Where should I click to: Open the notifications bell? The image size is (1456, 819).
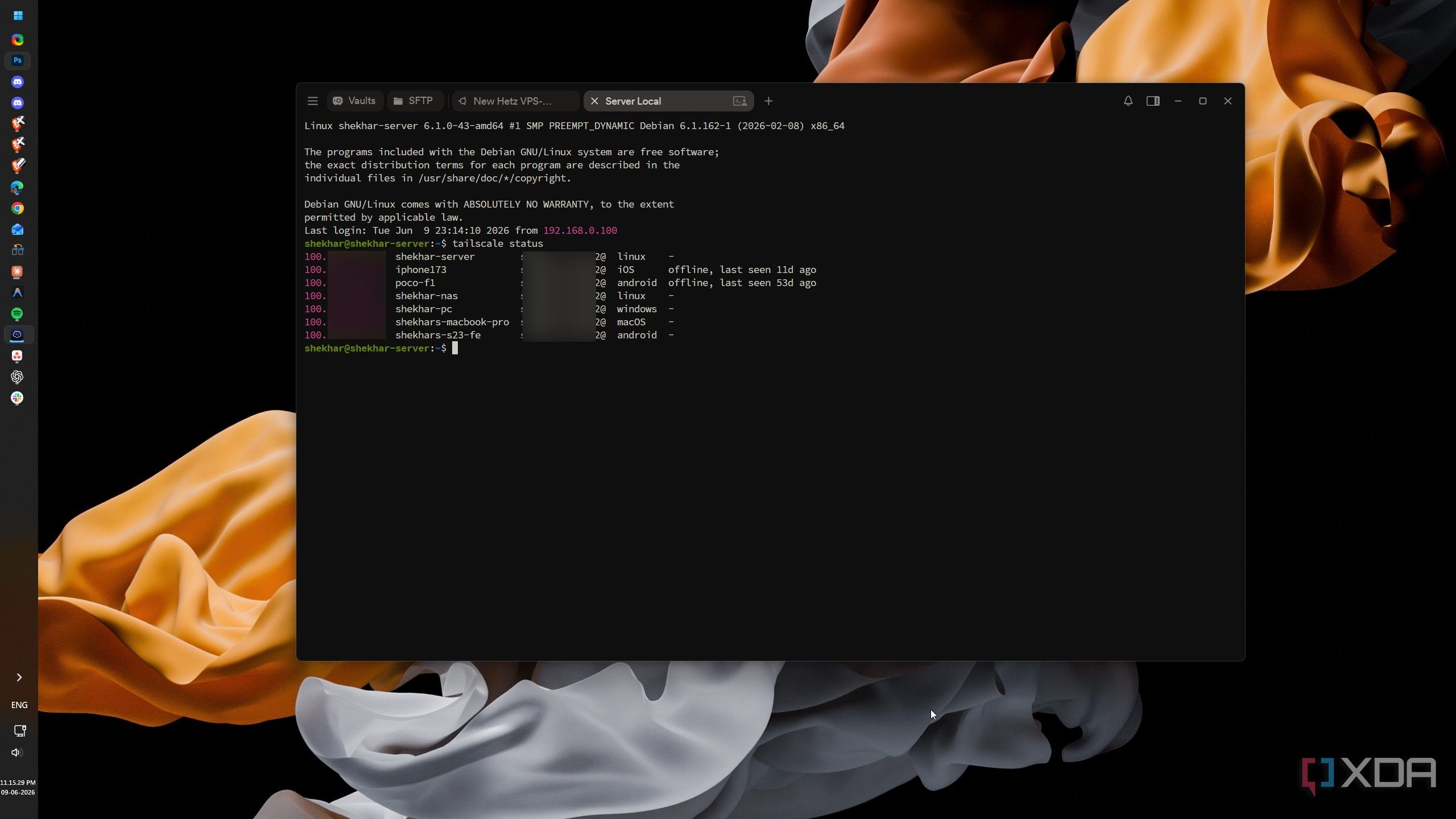click(1128, 101)
